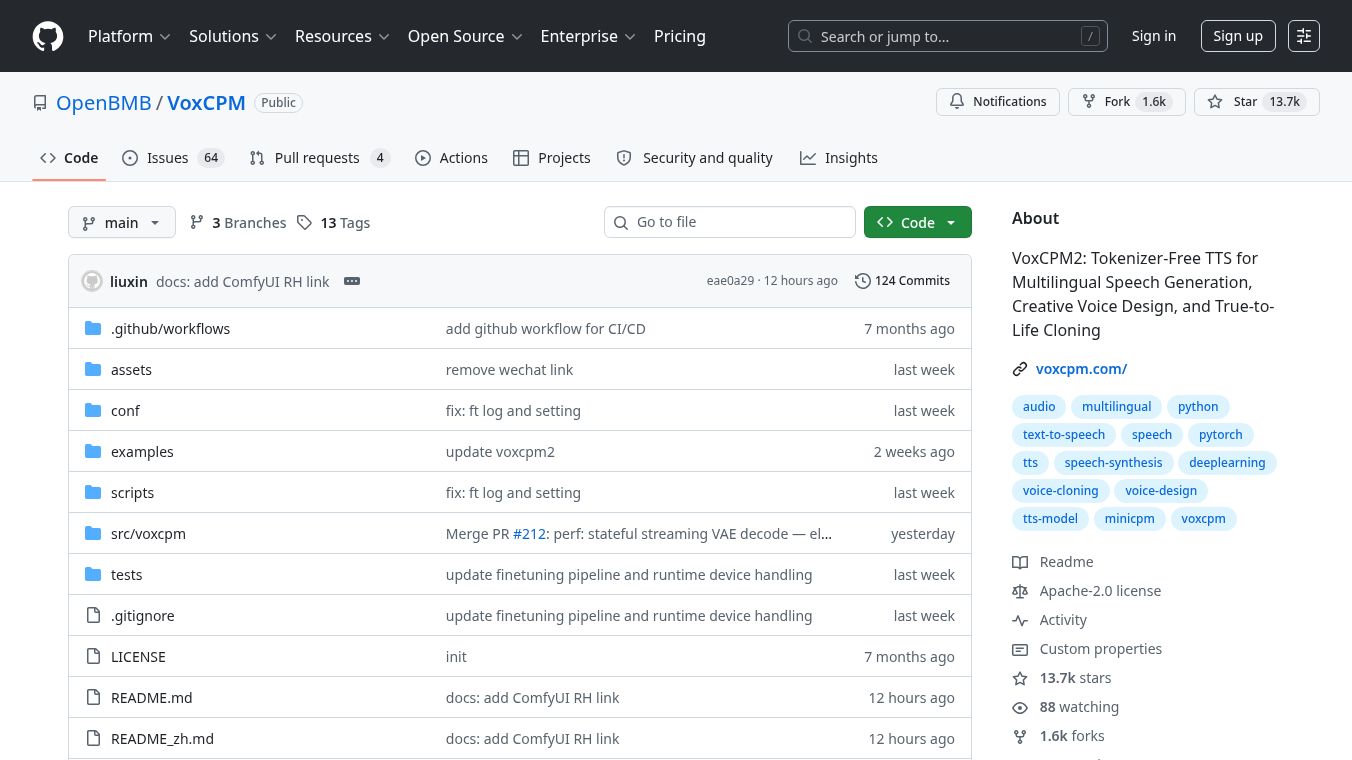1352x760 pixels.
Task: Click the link icon beside voxcpm.com
Action: click(1020, 369)
